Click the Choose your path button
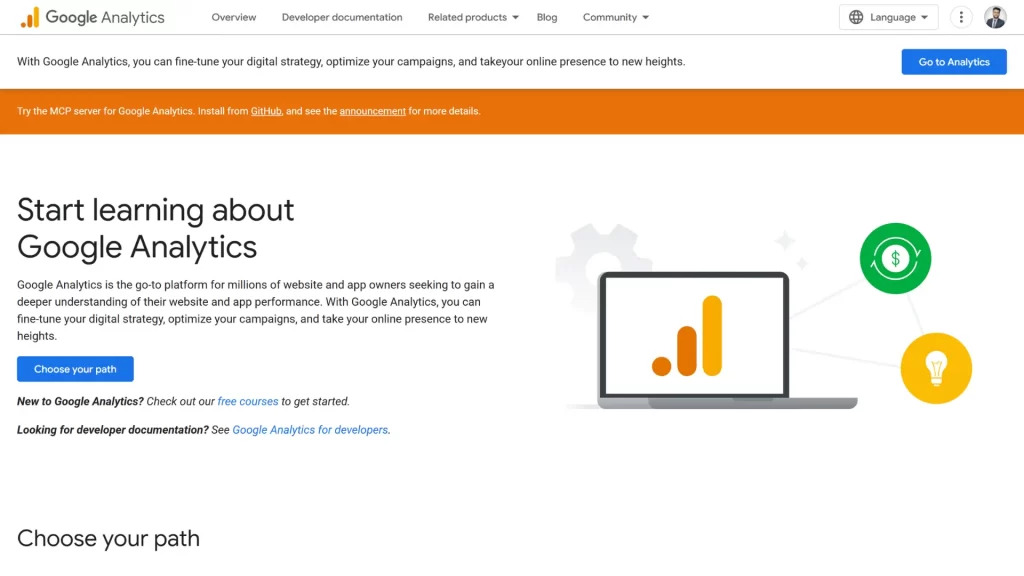The image size is (1024, 576). 75,368
